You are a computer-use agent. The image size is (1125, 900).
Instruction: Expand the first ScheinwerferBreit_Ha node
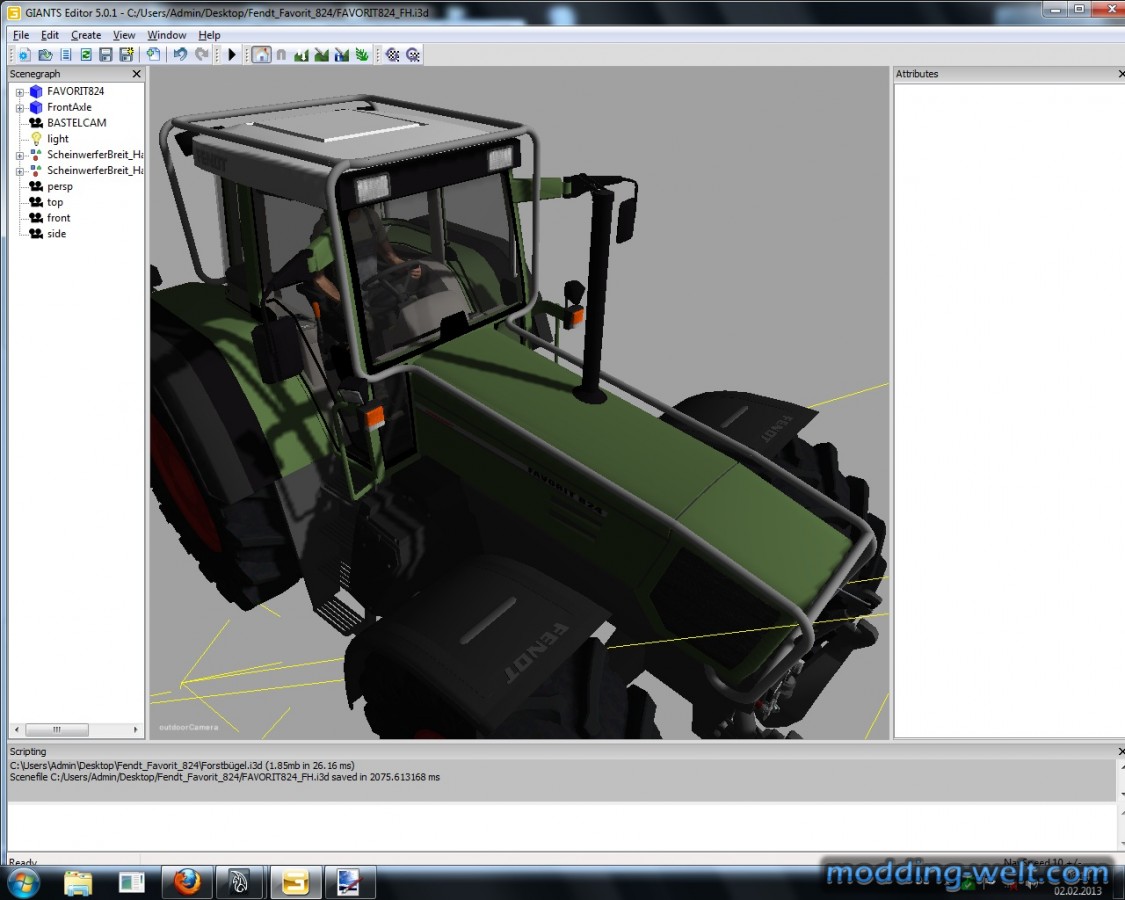(x=20, y=155)
